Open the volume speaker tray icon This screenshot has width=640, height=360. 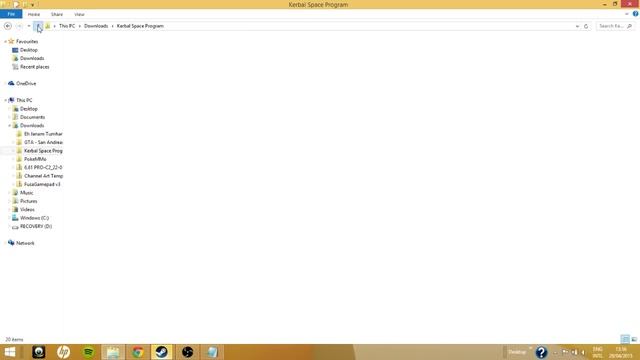pyautogui.click(x=583, y=352)
